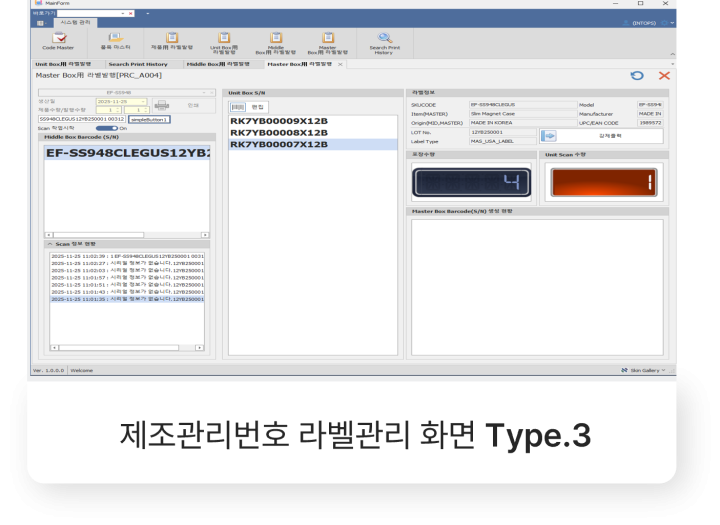Click the quantity spinner beside the printer button
This screenshot has width=720, height=525.
[x=136, y=110]
